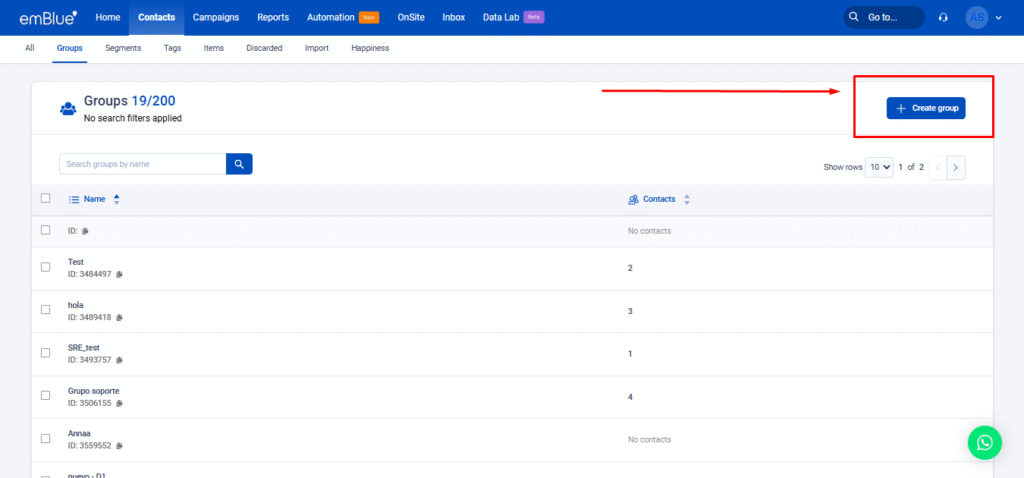Image resolution: width=1024 pixels, height=478 pixels.
Task: Open the WhatsApp chat bubble
Action: [985, 442]
